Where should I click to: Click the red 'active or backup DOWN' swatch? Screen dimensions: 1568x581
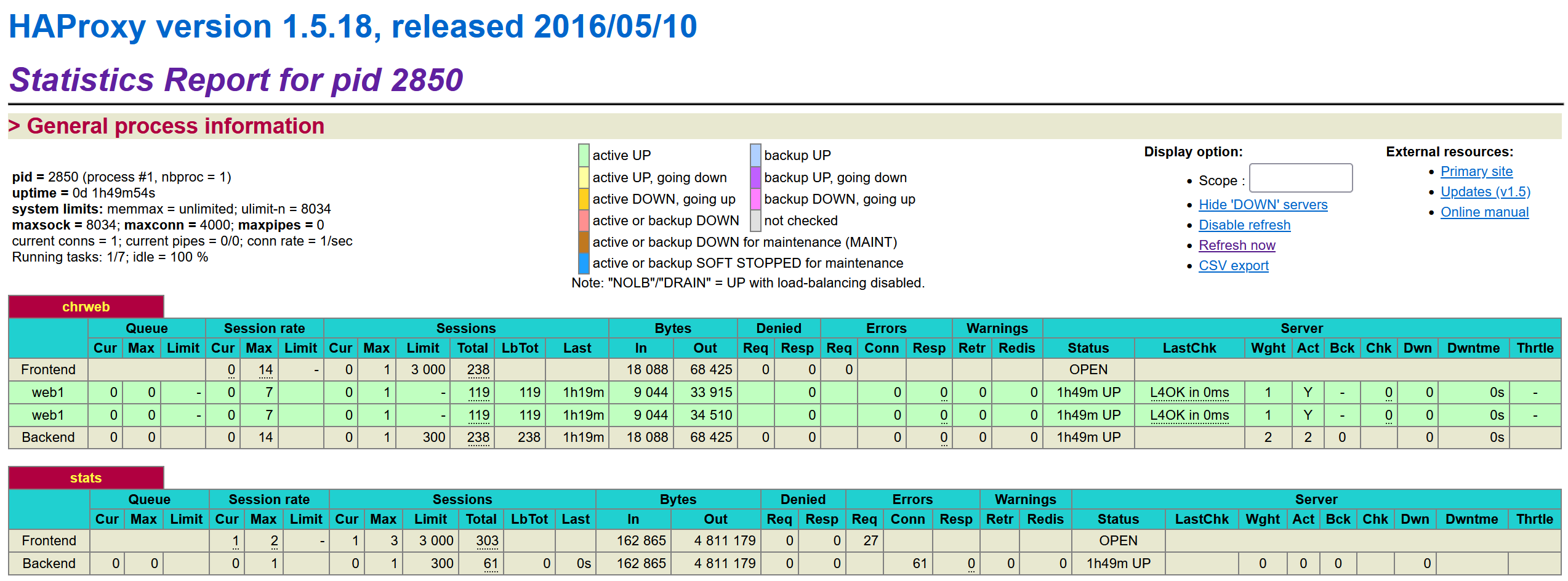[584, 220]
